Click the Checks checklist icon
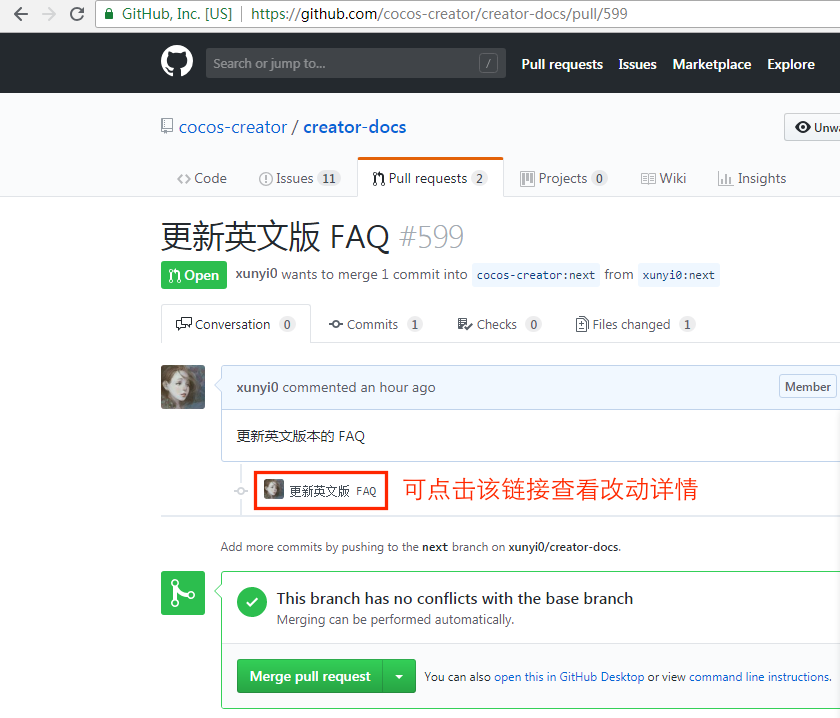 coord(464,324)
